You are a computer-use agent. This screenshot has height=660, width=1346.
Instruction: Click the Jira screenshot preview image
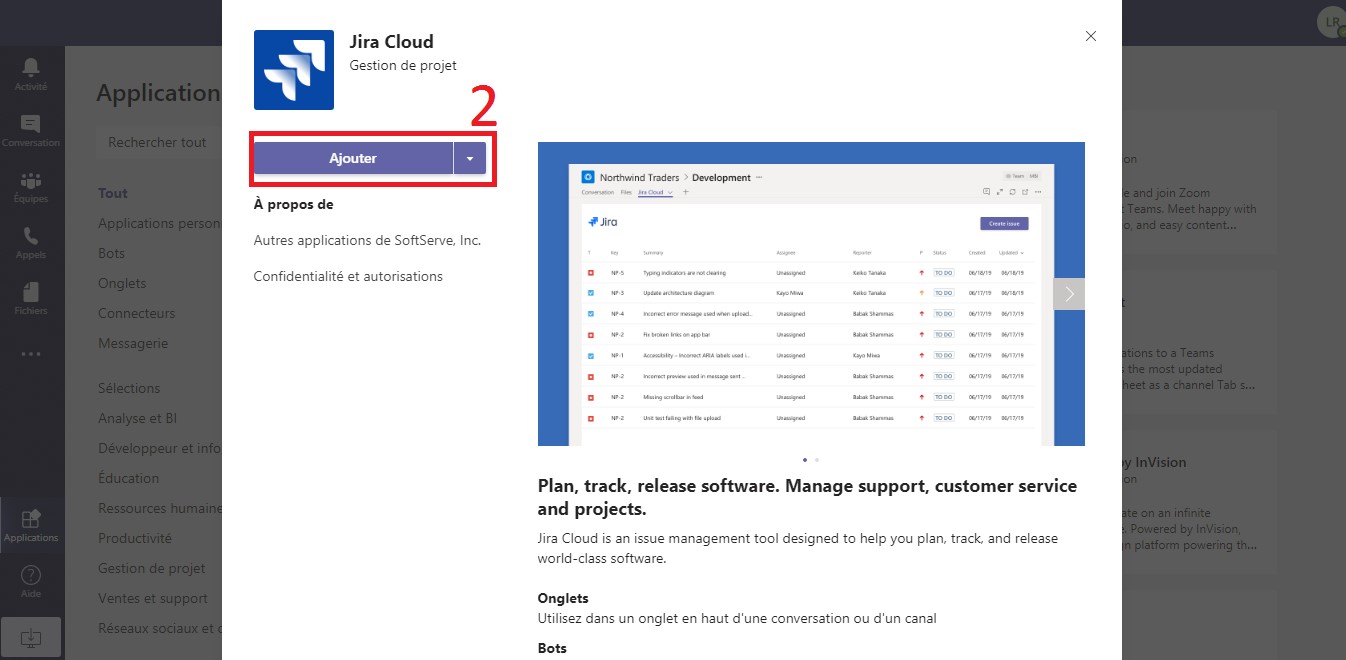coord(811,294)
